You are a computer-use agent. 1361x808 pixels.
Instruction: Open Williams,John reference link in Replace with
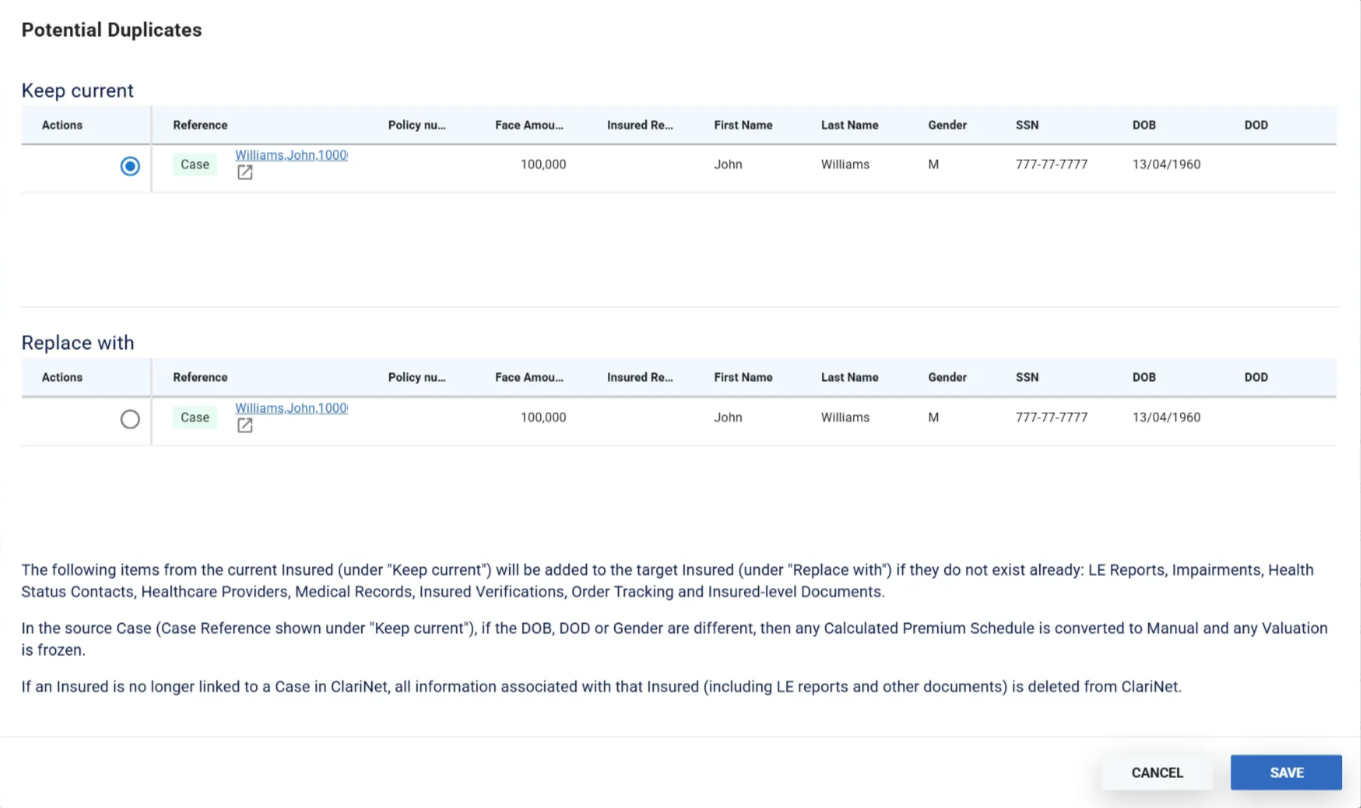pyautogui.click(x=291, y=408)
